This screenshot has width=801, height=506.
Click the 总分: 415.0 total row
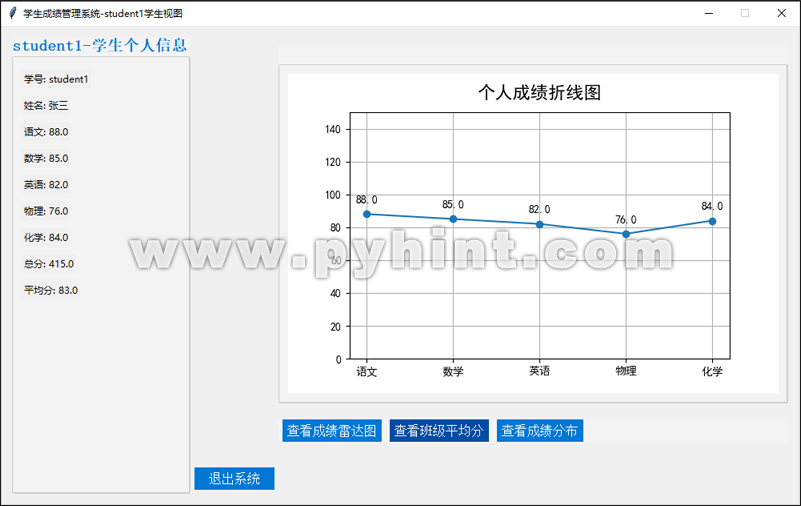point(49,264)
